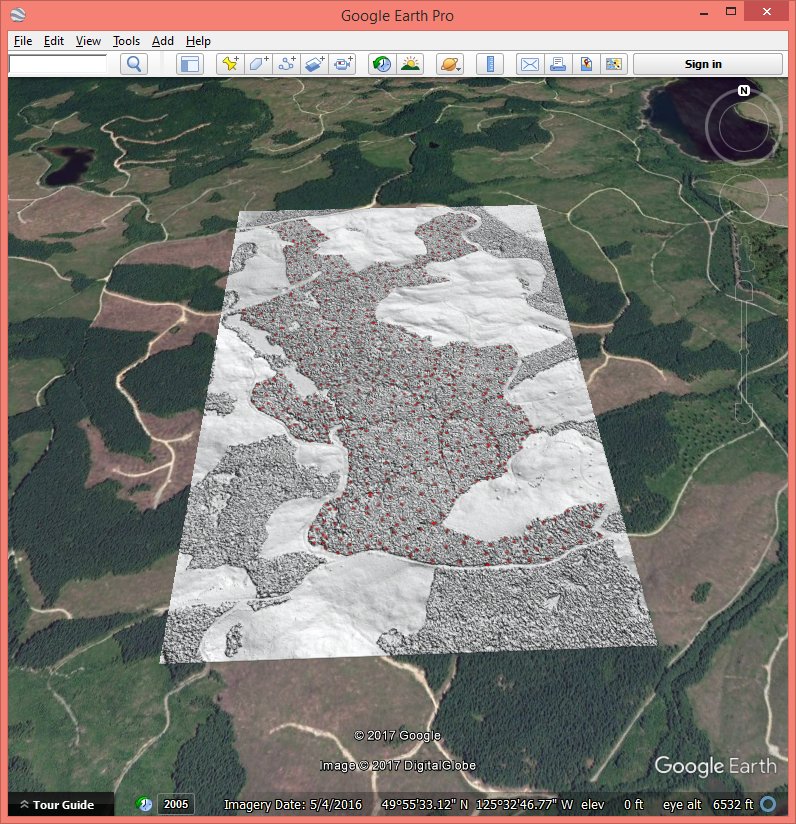Click the search magnifier button
This screenshot has height=824, width=796.
pyautogui.click(x=134, y=64)
